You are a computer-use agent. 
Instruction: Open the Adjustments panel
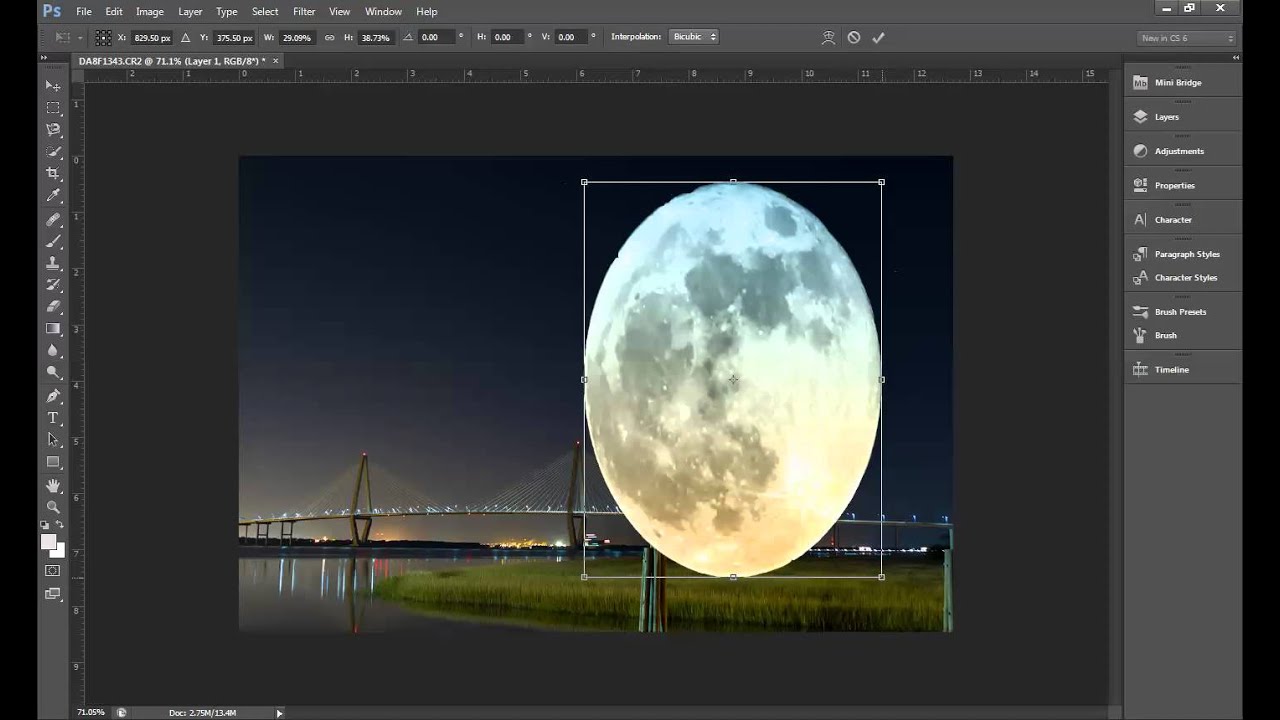point(1178,151)
